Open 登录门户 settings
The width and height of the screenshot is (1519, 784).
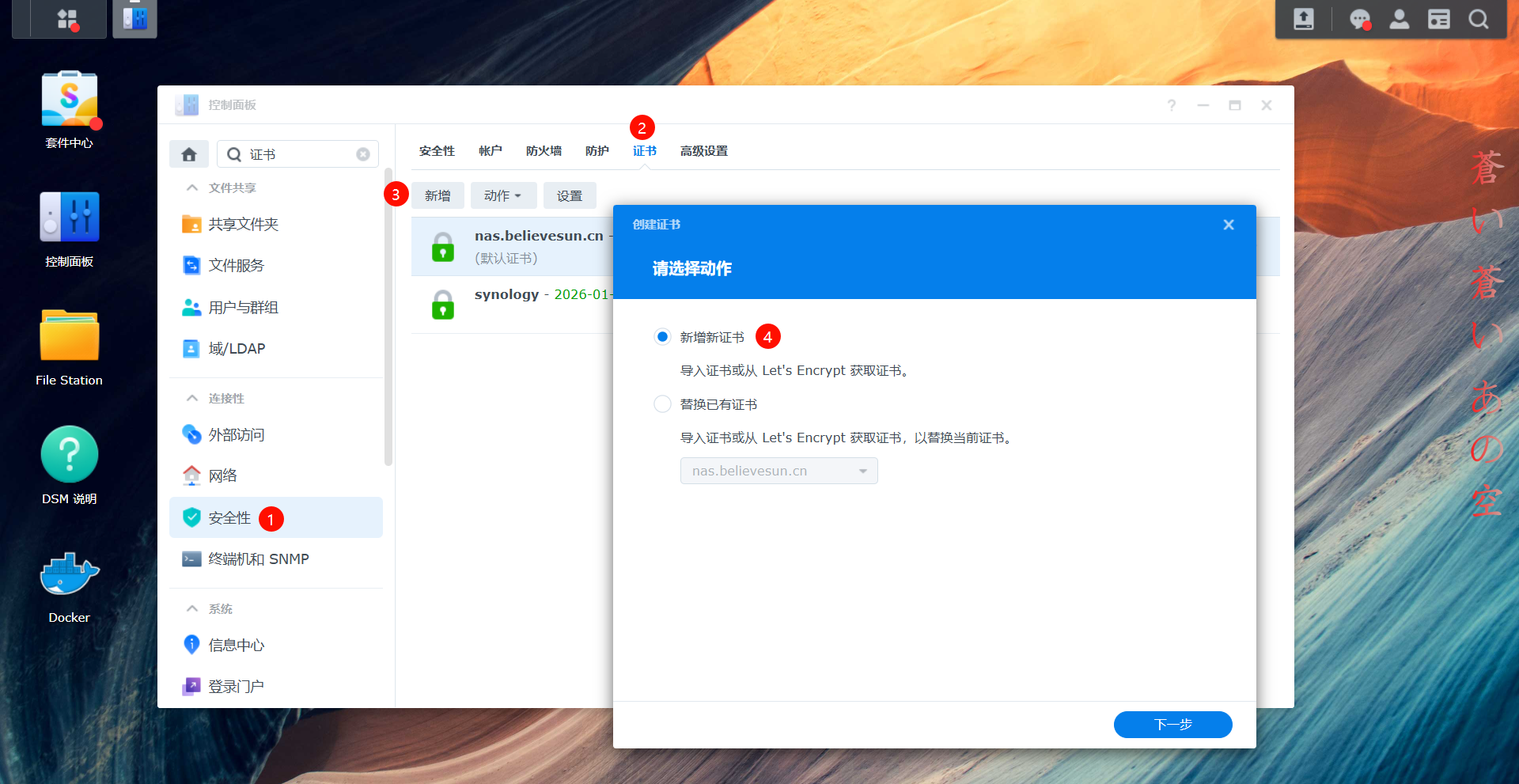tap(235, 686)
